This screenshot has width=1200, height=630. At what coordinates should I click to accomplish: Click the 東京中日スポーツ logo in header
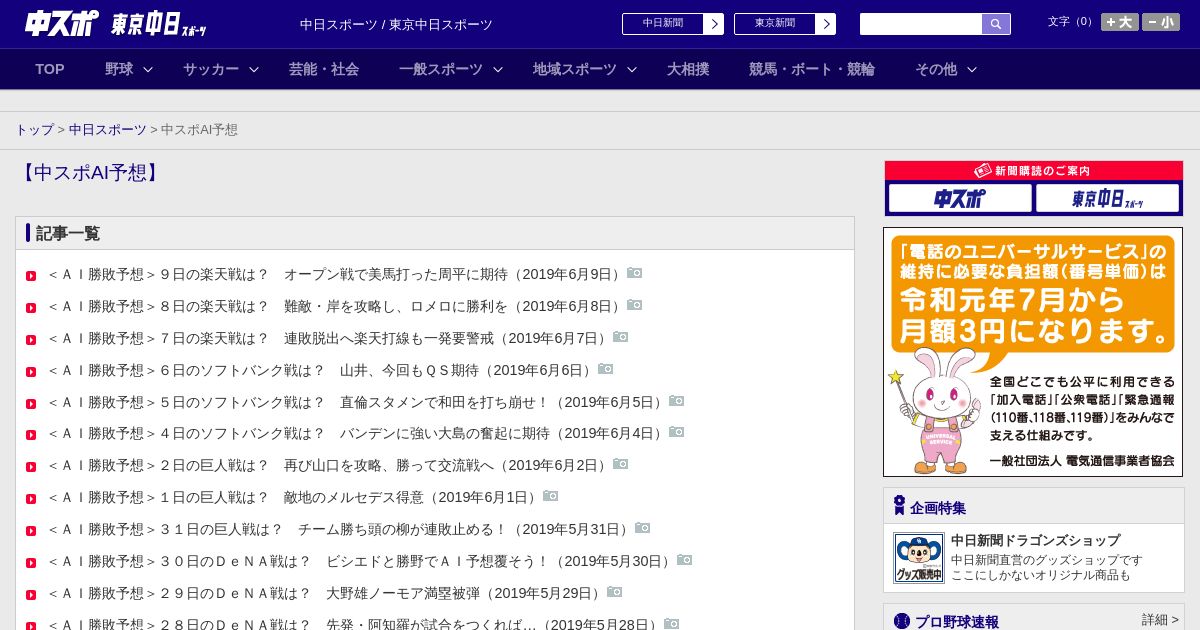pos(159,24)
